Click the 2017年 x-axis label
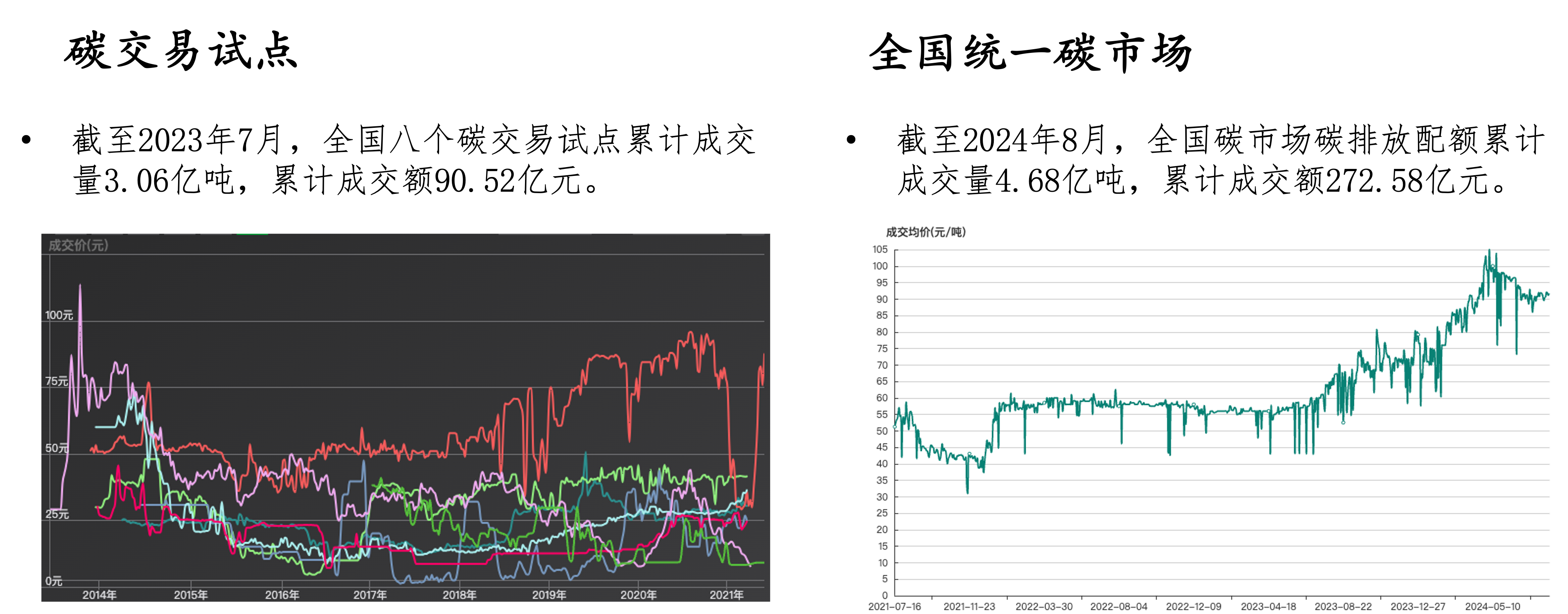 coord(370,595)
